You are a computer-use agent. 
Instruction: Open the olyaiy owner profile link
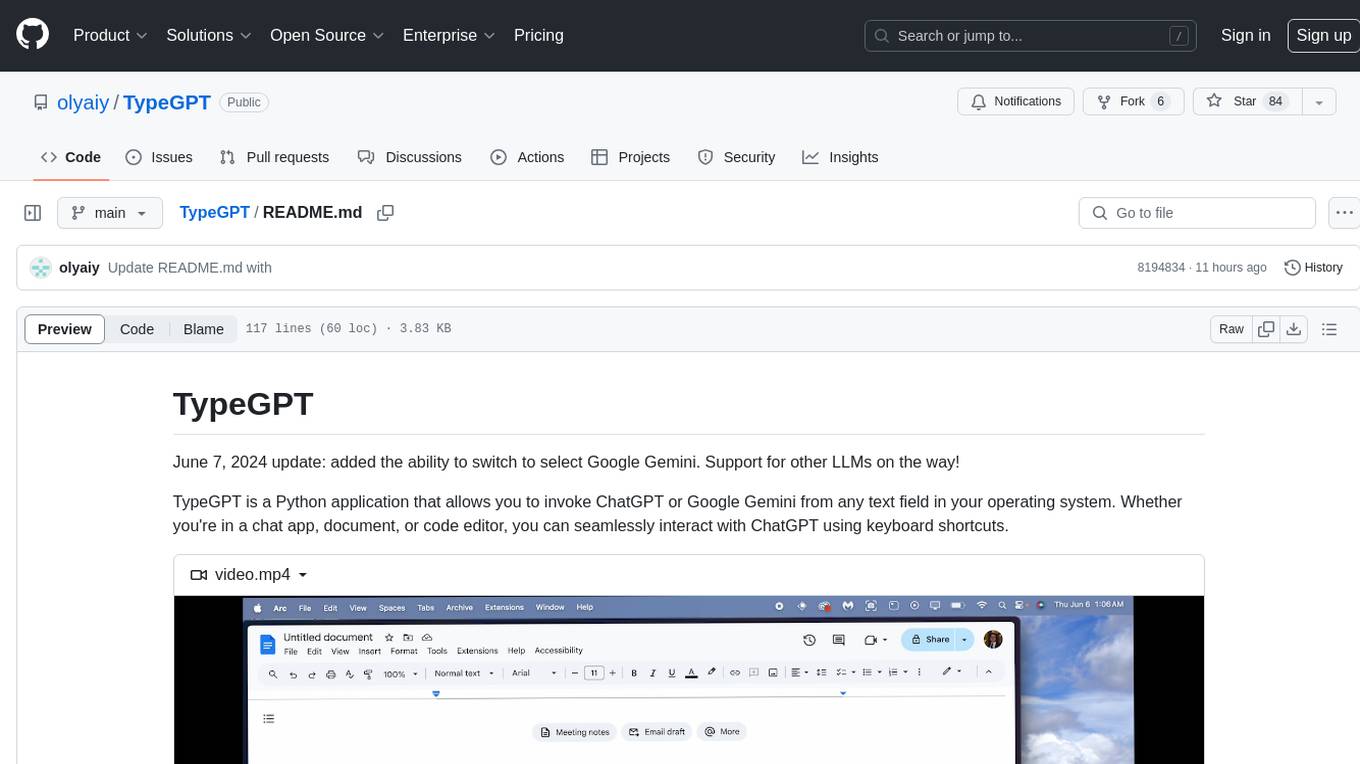82,103
